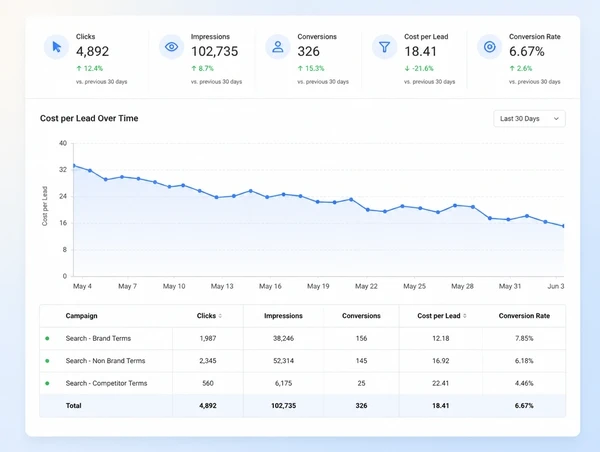Viewport: 600px width, 452px height.
Task: Click the Conversions person icon
Action: point(278,47)
